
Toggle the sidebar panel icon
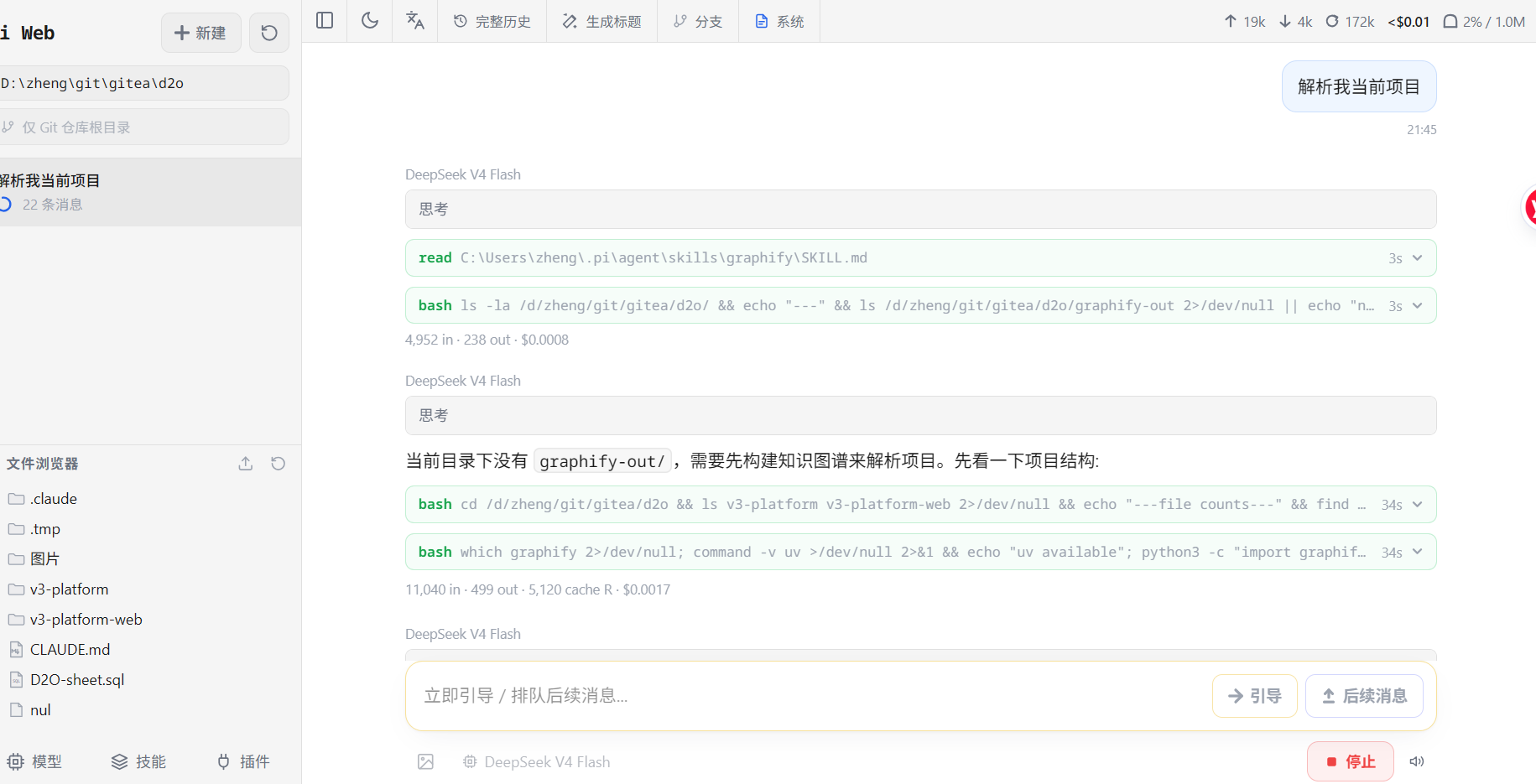(x=325, y=21)
